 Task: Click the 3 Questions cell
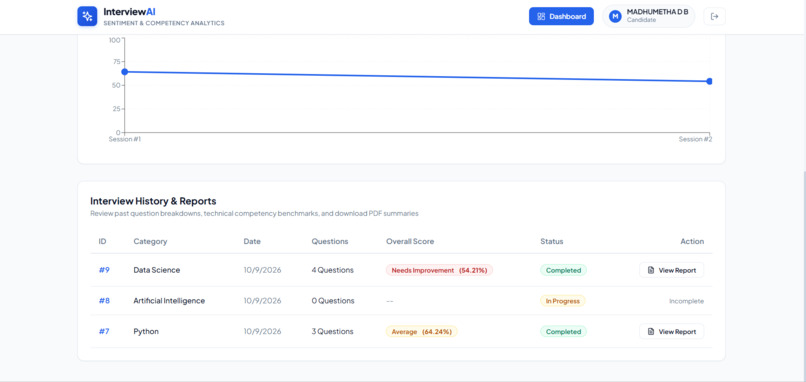tap(333, 332)
